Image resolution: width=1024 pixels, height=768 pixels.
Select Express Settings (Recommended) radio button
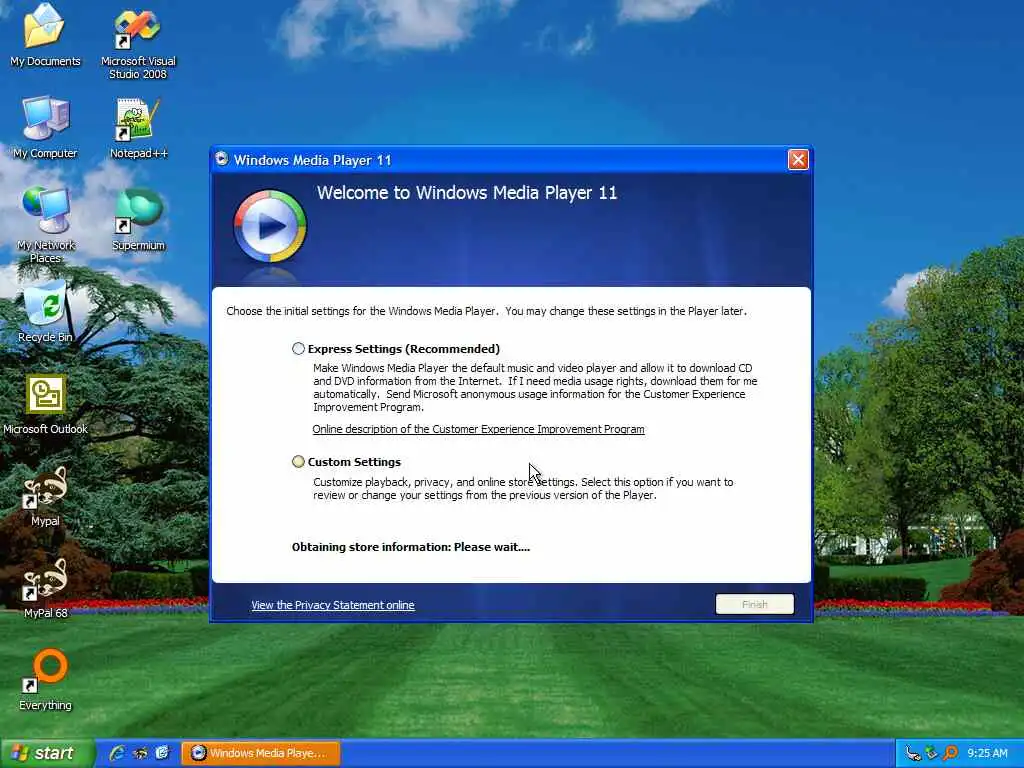click(x=298, y=349)
